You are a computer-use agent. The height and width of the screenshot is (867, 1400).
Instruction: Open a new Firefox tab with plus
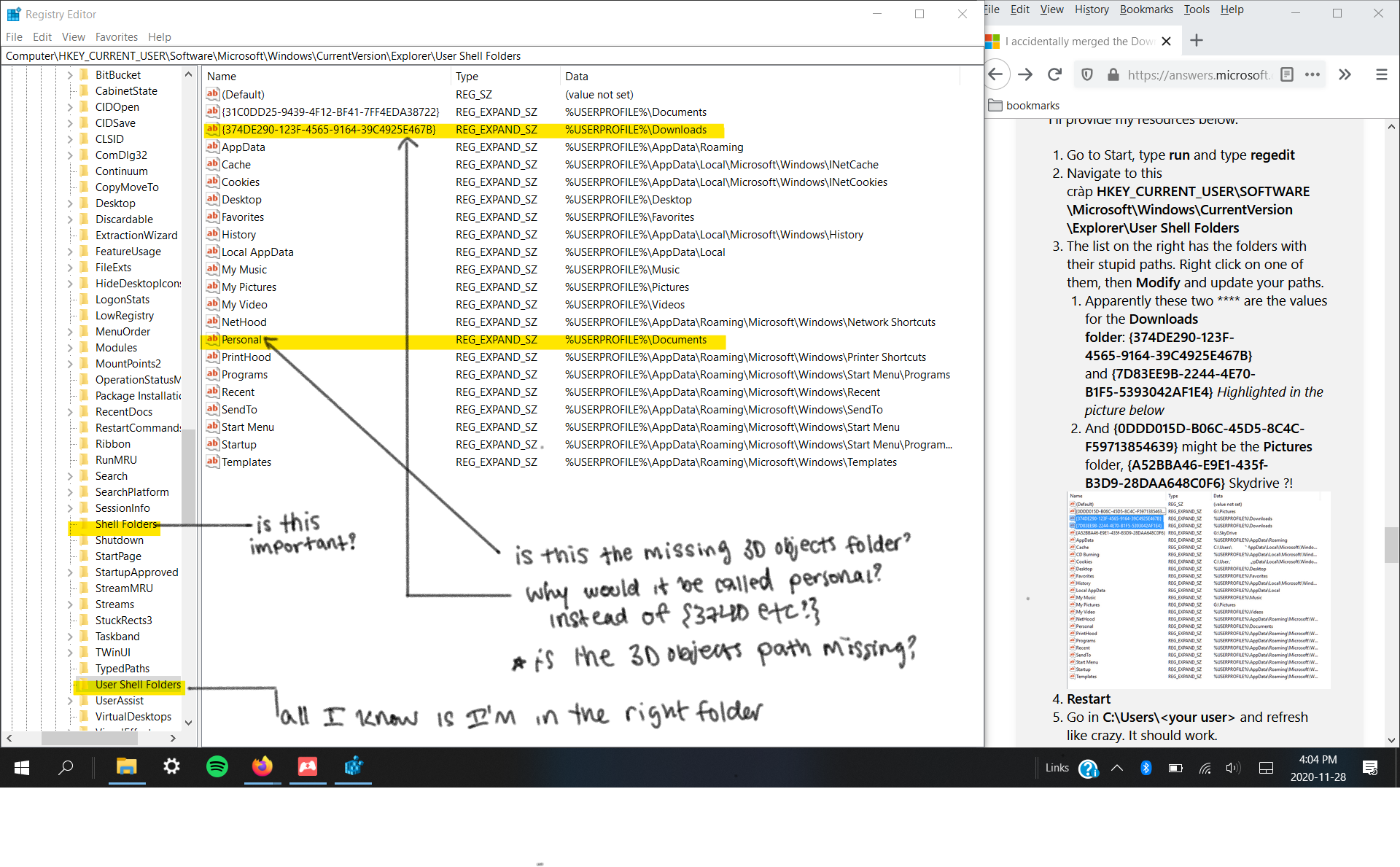[1197, 41]
